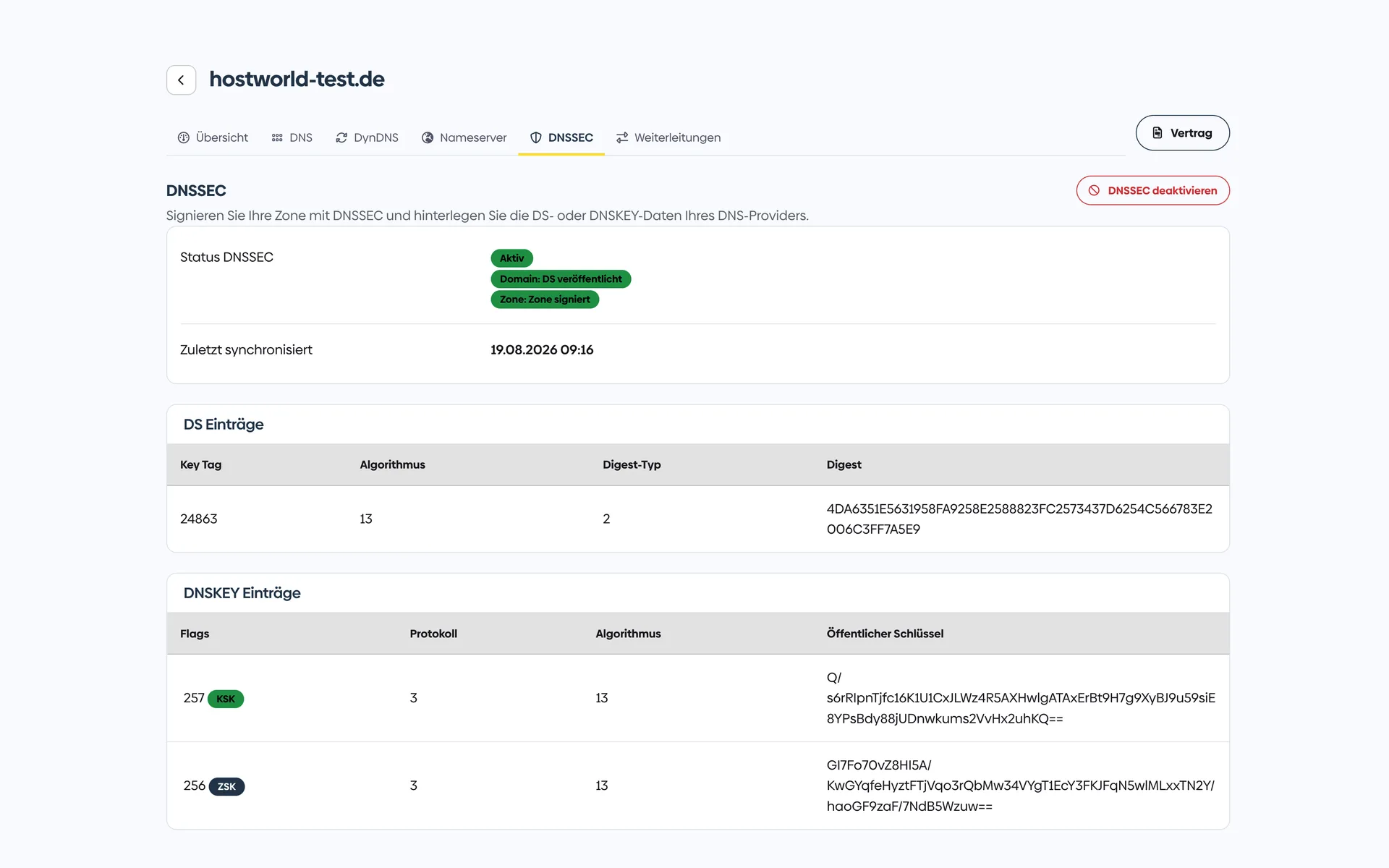Open the Übersicht tab
Screen dimensions: 1389x868
pyautogui.click(x=213, y=137)
